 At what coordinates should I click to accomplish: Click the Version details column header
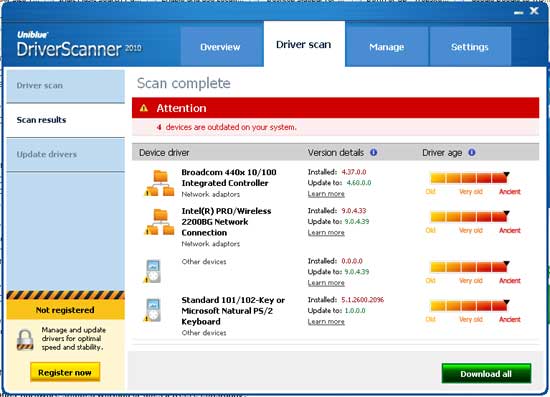pos(336,153)
